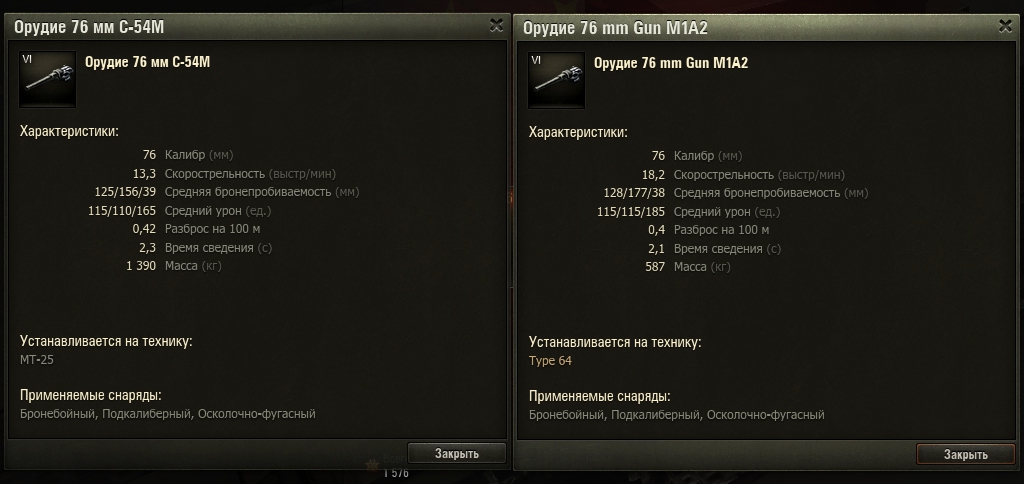Image resolution: width=1024 pixels, height=484 pixels.
Task: Click Закрыть button in С-54М panel
Action: [x=456, y=453]
